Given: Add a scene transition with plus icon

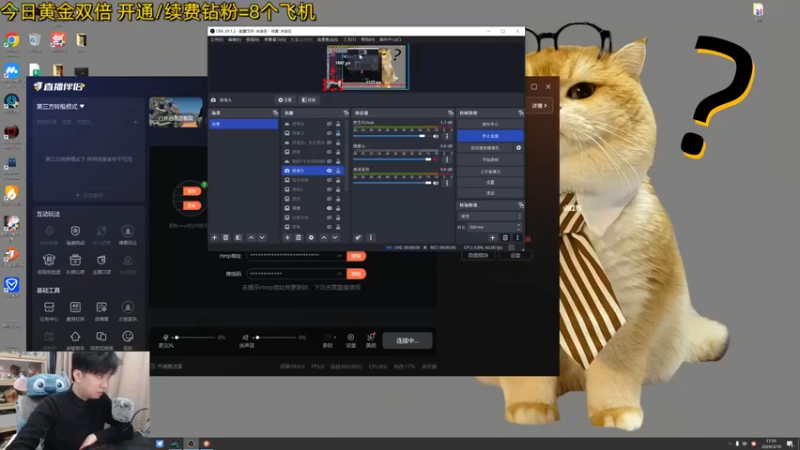Looking at the screenshot, I should 492,238.
